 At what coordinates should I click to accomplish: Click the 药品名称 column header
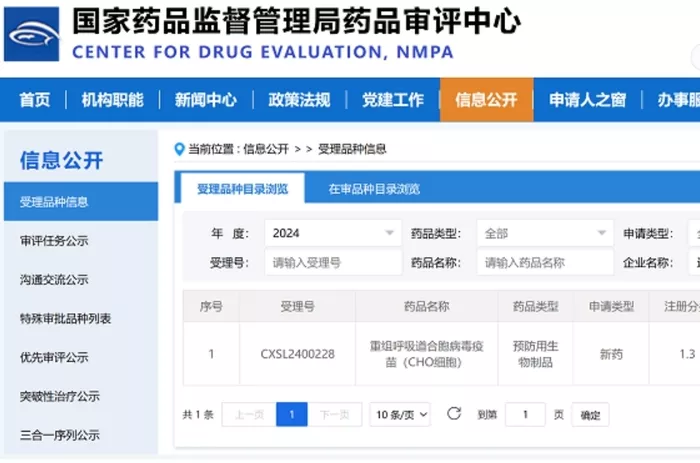[x=427, y=306]
